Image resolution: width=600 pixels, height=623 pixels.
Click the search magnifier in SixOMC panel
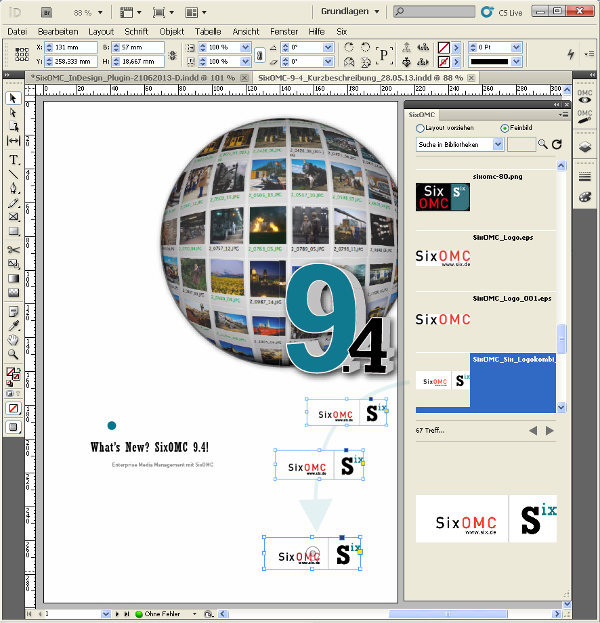click(x=542, y=144)
